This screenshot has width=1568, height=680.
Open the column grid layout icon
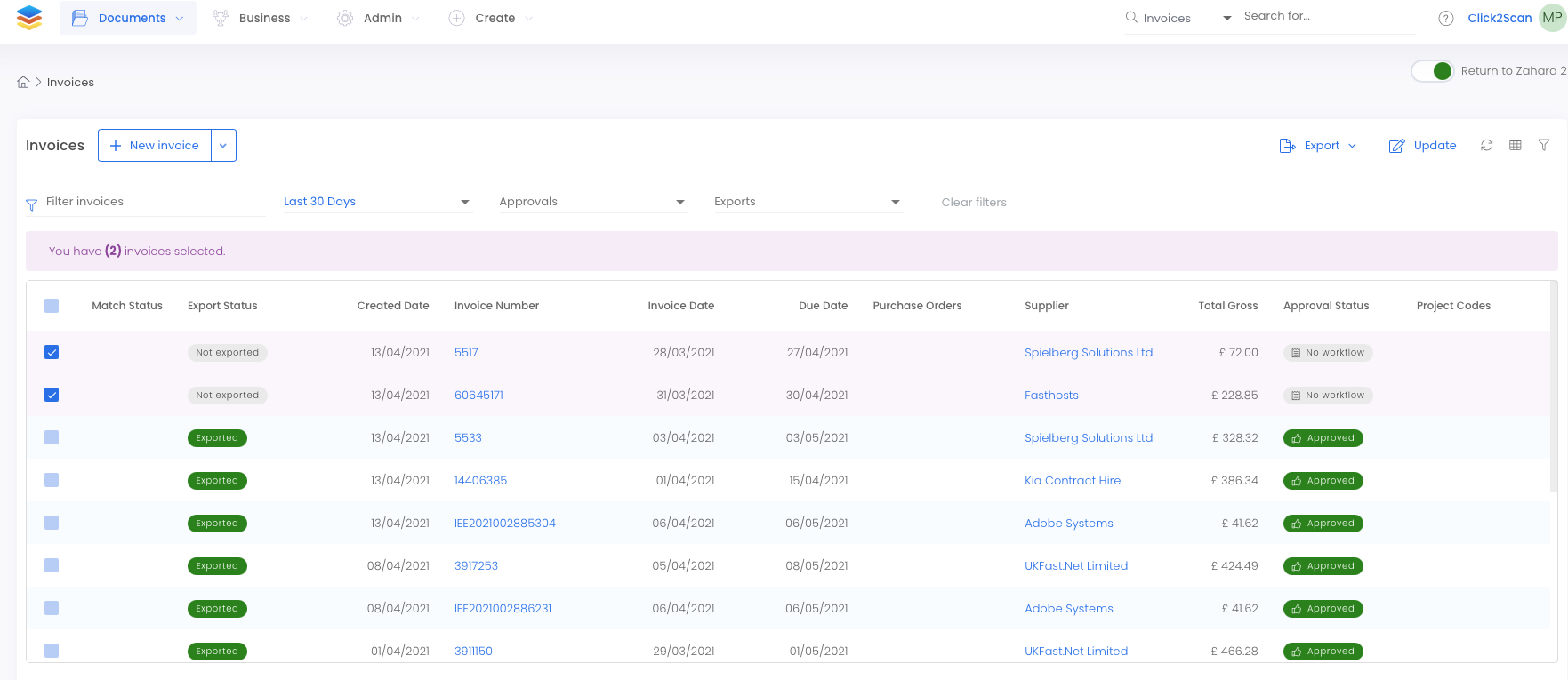(1516, 145)
